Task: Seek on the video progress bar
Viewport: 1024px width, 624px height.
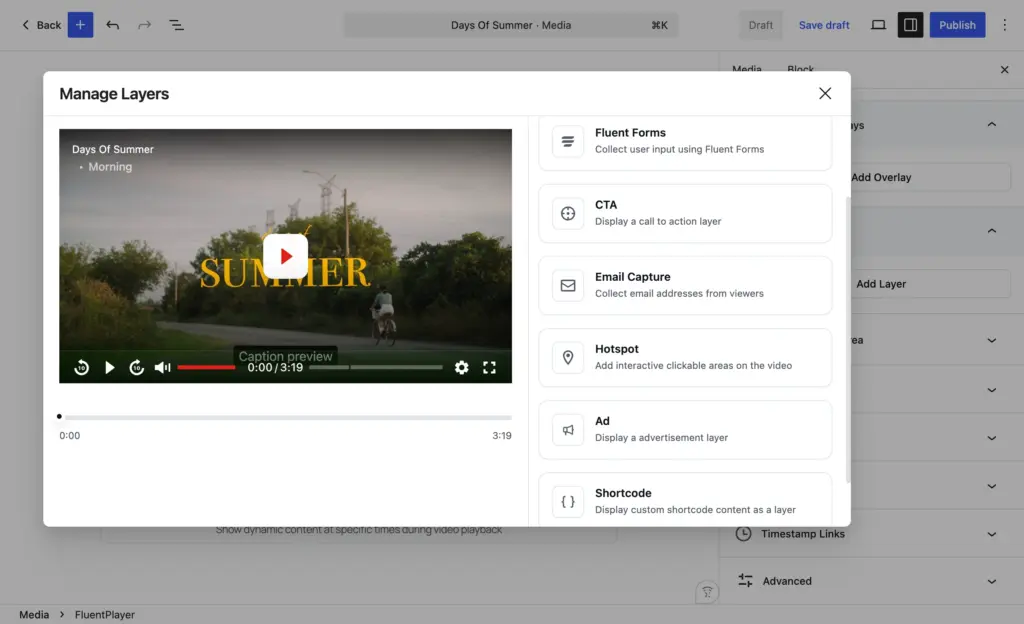Action: click(x=376, y=367)
